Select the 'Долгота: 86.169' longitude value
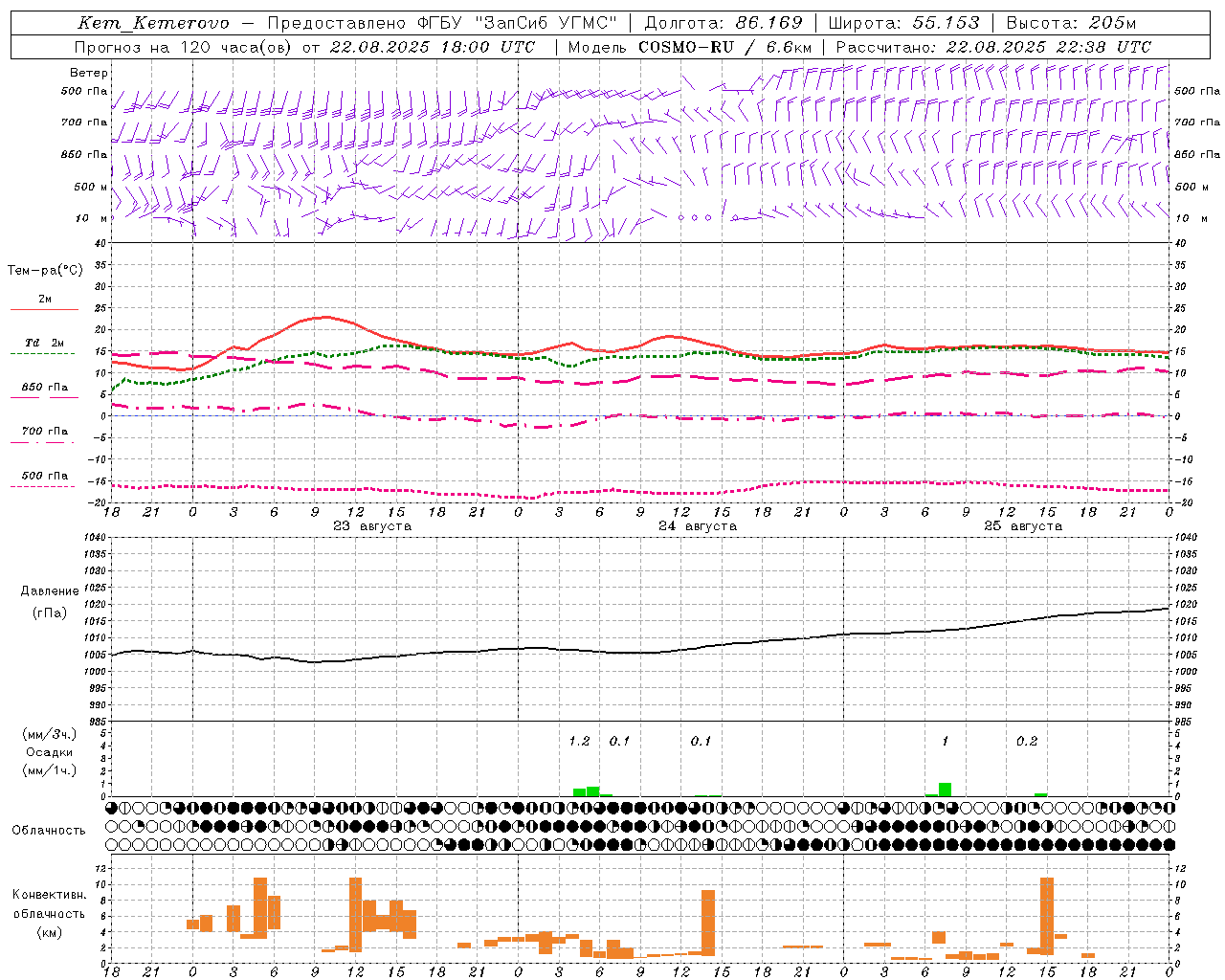 (724, 23)
